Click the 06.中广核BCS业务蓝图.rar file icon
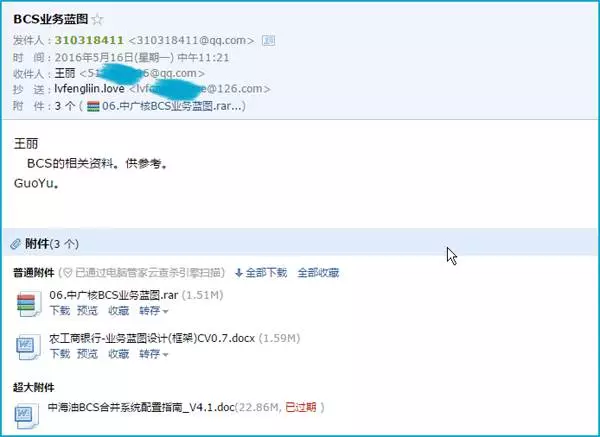 [x=28, y=304]
